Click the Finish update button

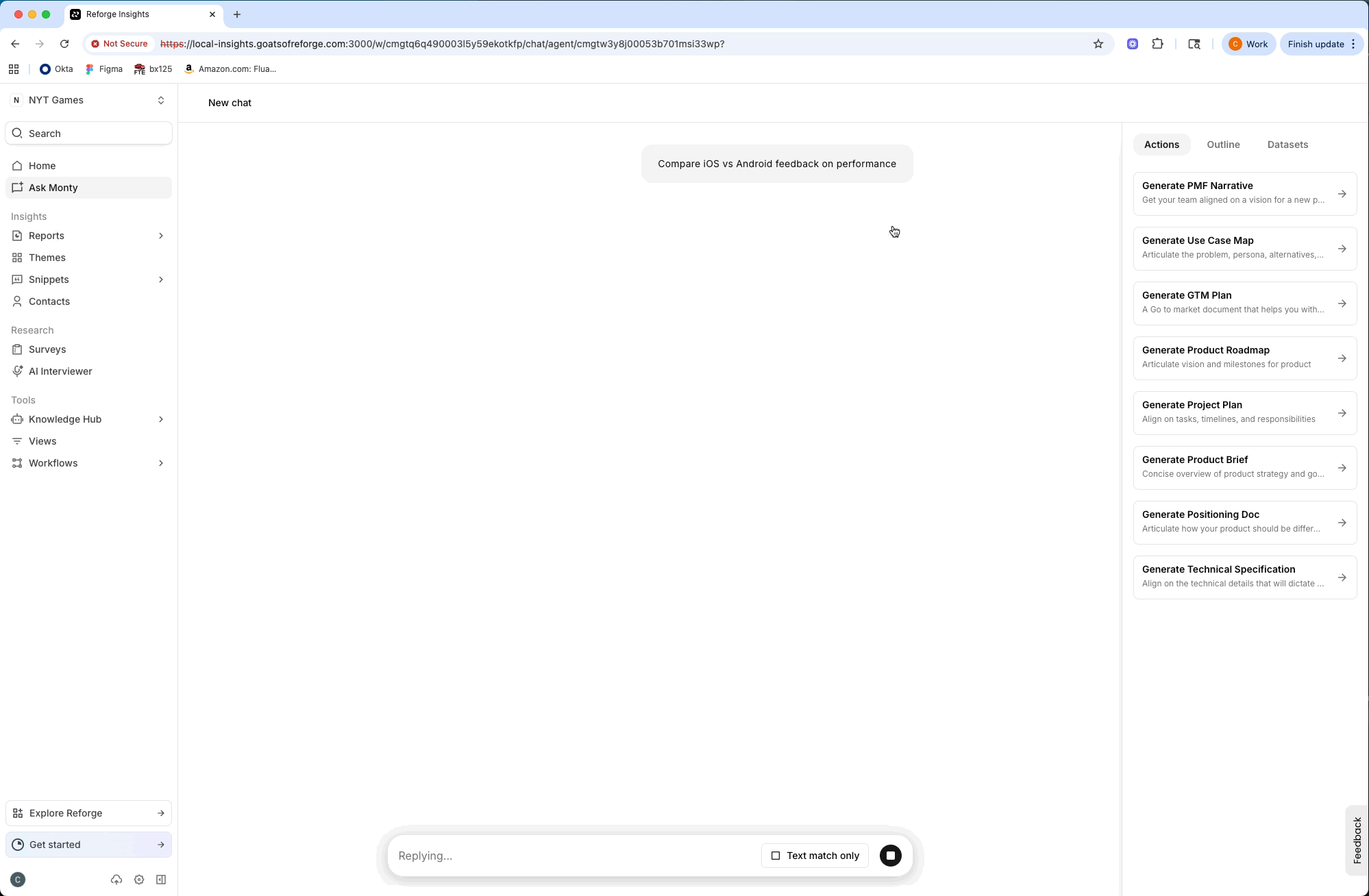[x=1316, y=43]
